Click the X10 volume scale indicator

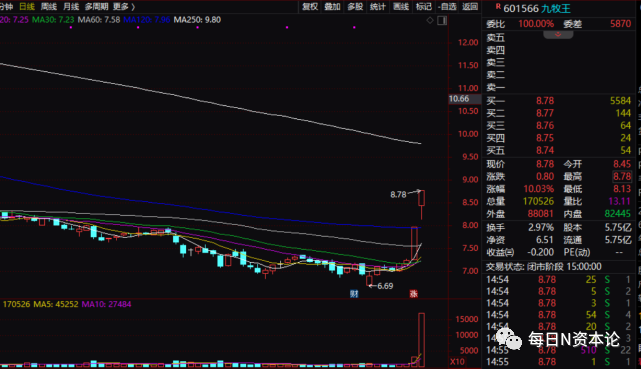coord(457,362)
